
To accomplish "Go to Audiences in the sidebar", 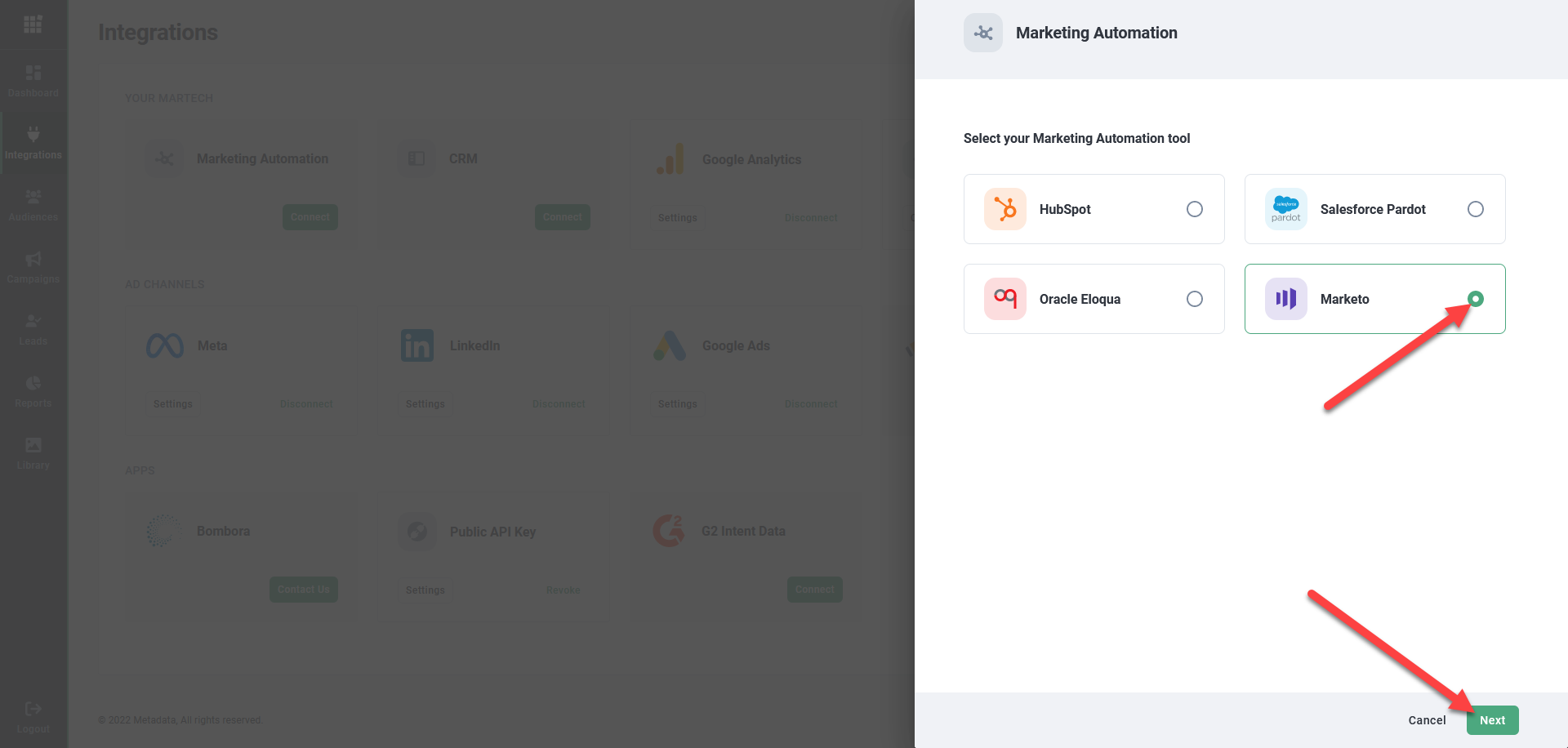I will 33,205.
